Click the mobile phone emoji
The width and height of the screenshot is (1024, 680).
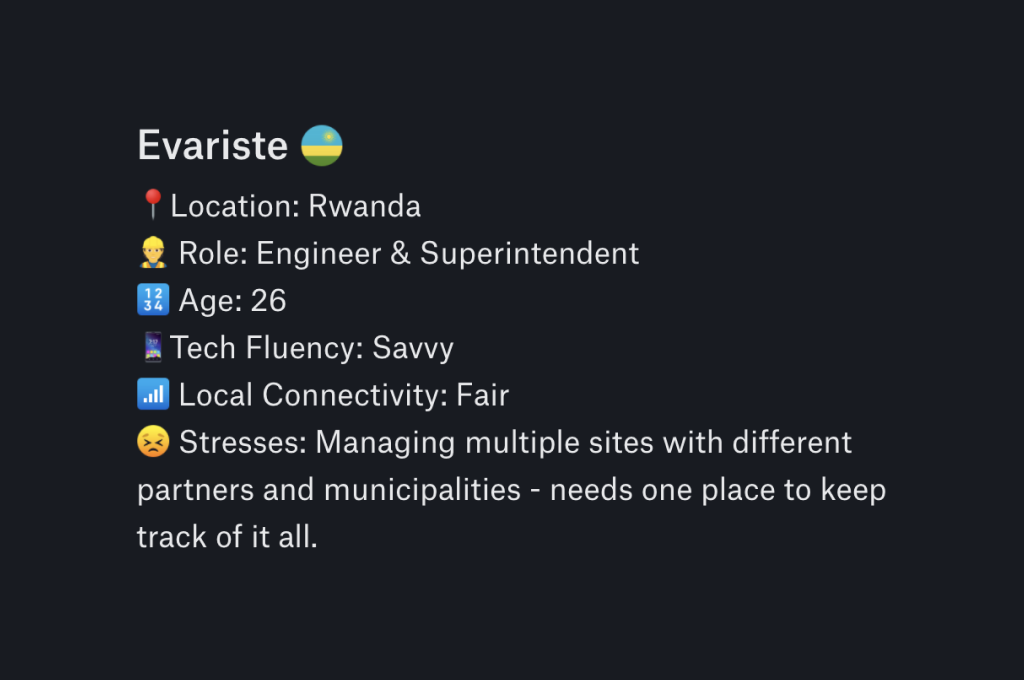pyautogui.click(x=153, y=347)
